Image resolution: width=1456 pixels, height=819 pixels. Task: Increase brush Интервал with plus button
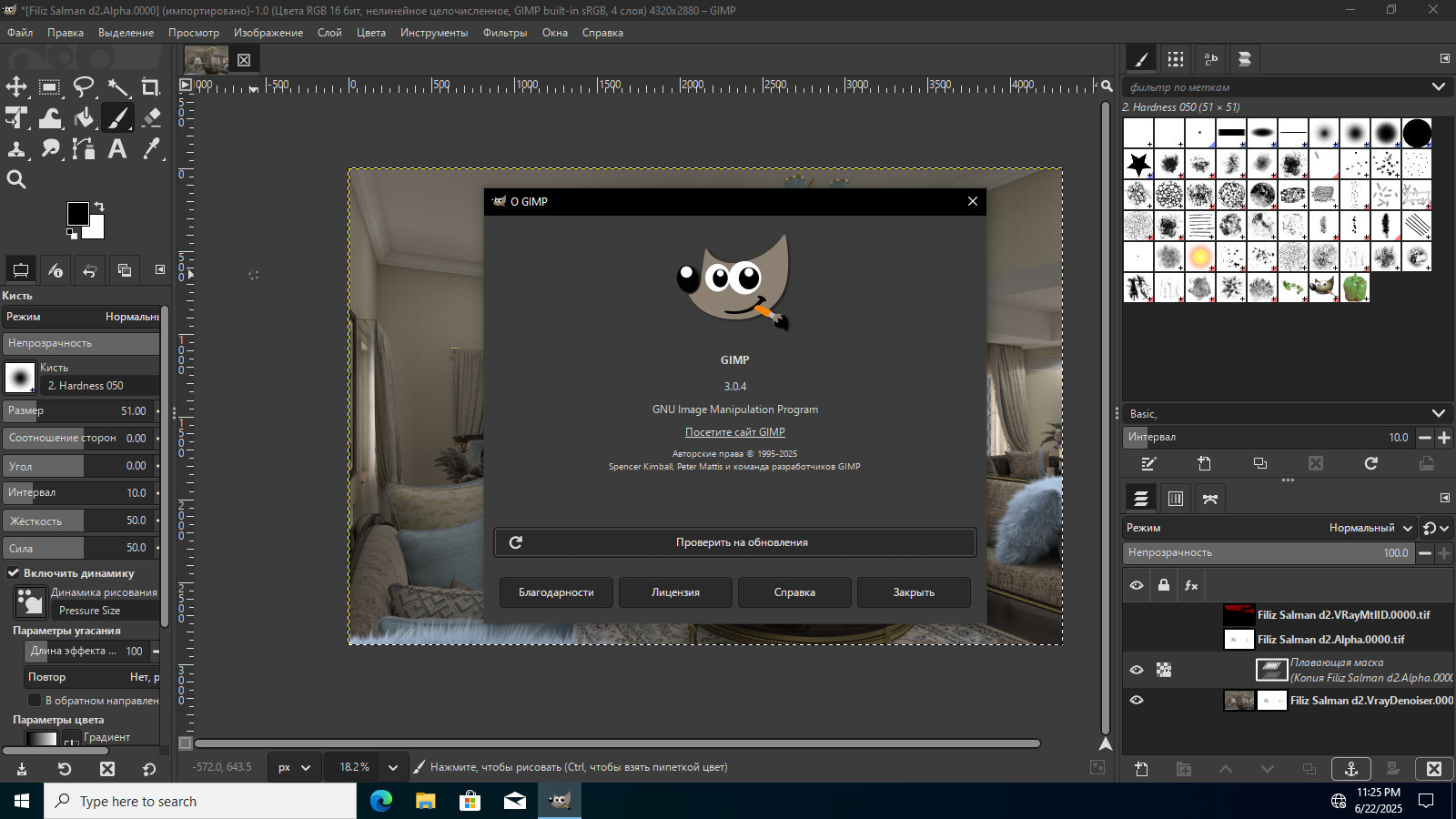tap(1444, 438)
